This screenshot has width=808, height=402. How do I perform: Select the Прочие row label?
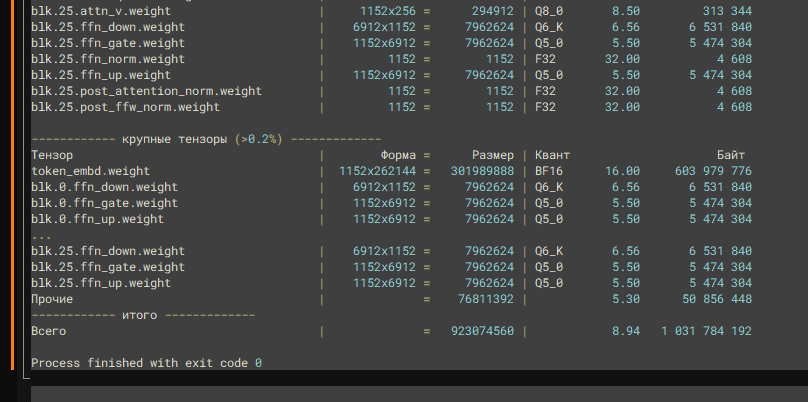52,299
